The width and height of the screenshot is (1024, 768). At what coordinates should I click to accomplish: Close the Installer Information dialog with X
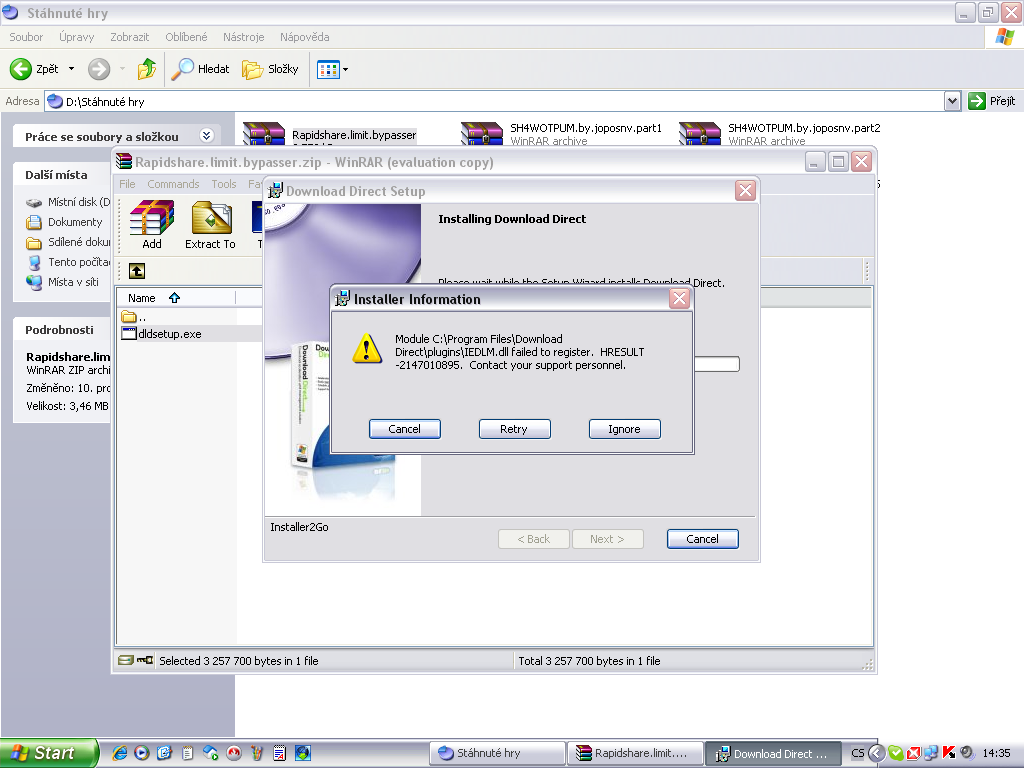point(679,298)
